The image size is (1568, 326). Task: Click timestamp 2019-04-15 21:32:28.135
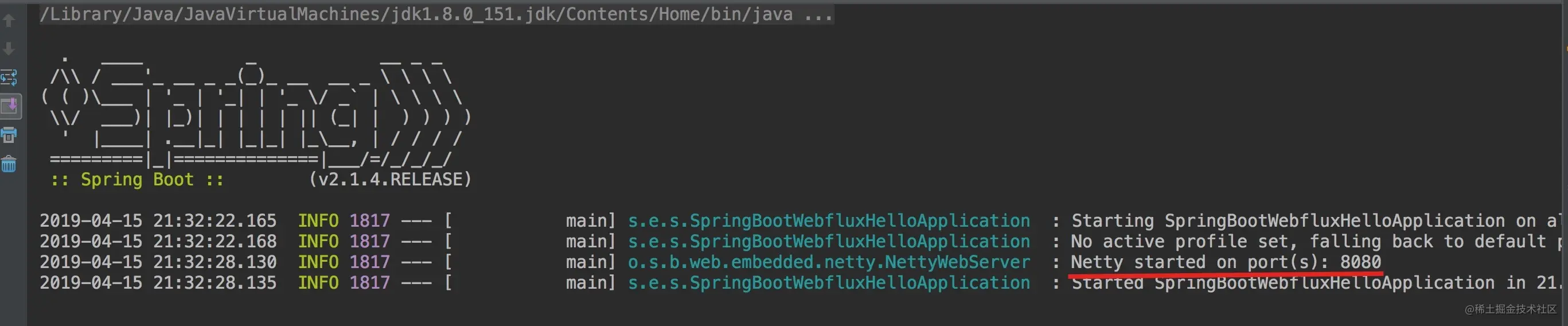(x=158, y=283)
